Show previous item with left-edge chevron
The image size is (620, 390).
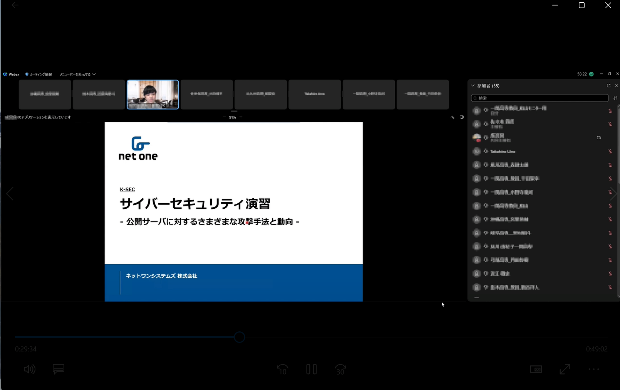(10, 194)
